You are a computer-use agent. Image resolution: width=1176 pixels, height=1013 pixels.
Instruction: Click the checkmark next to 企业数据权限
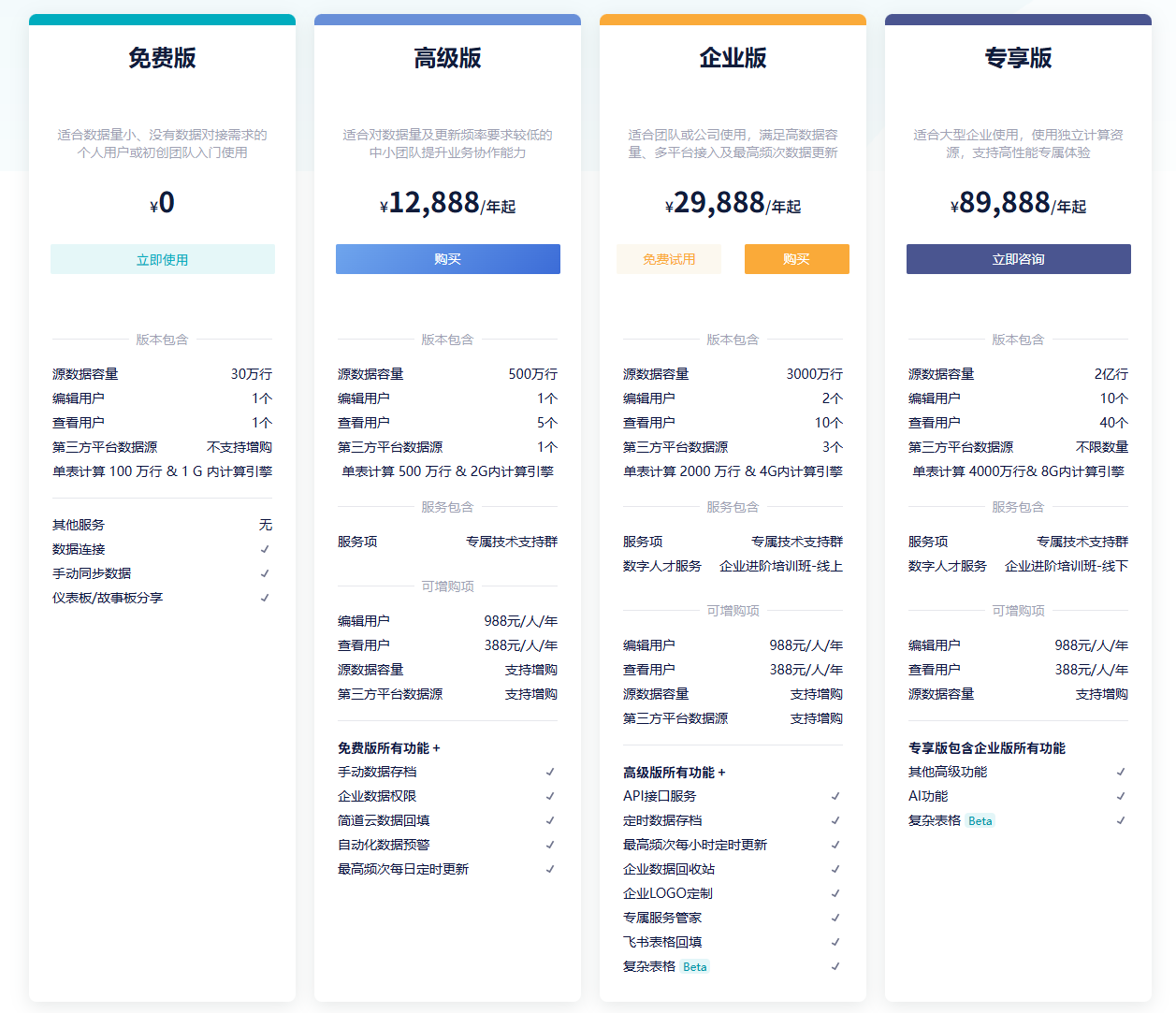pos(550,796)
